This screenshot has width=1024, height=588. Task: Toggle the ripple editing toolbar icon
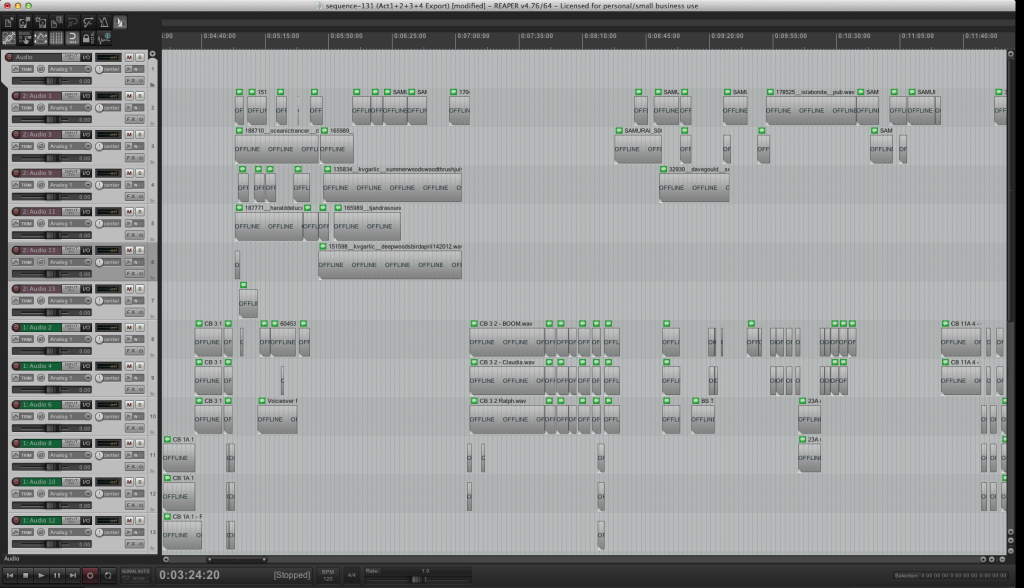tap(24, 38)
